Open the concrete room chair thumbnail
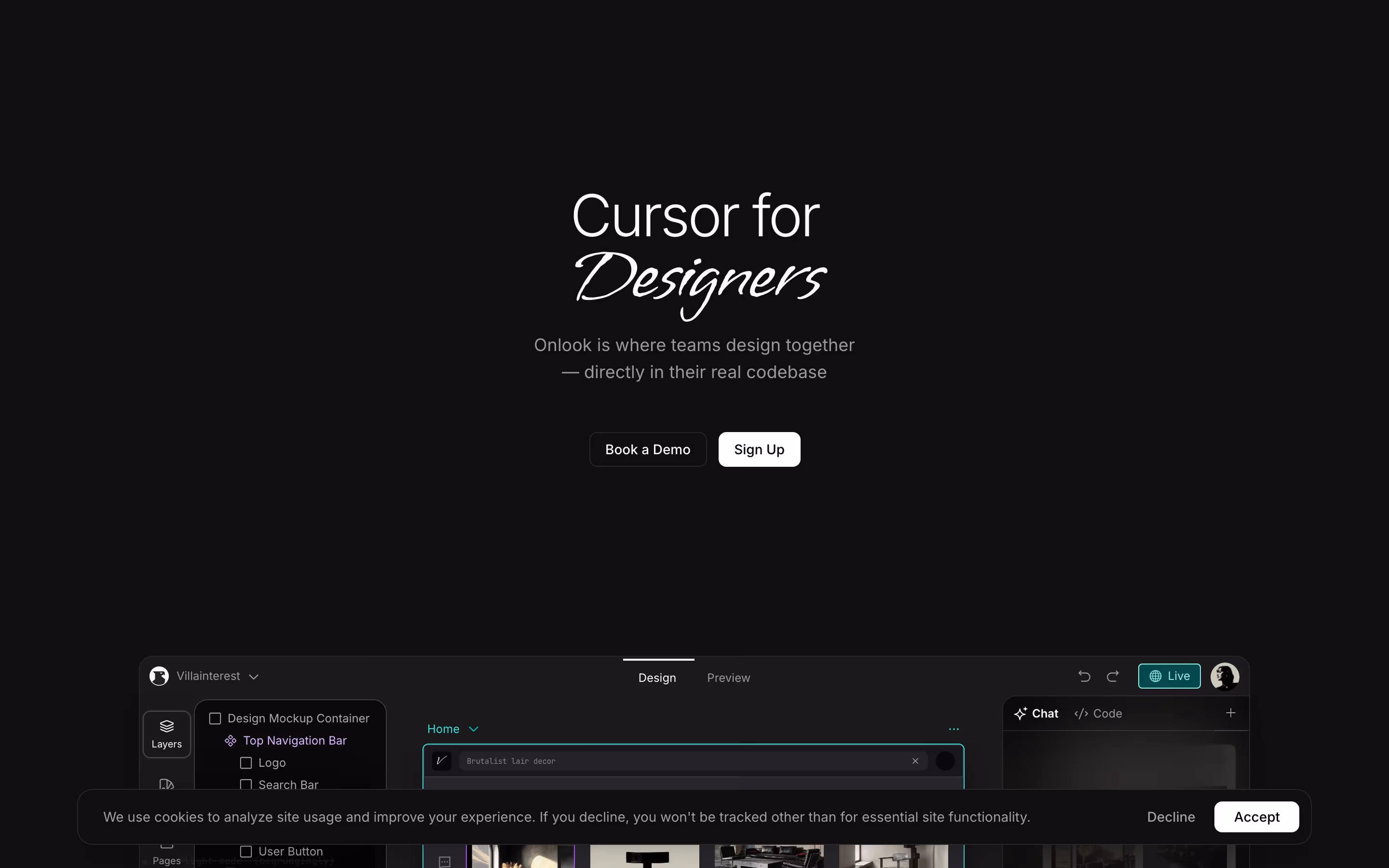Screen dimensions: 1389x868 (894, 856)
